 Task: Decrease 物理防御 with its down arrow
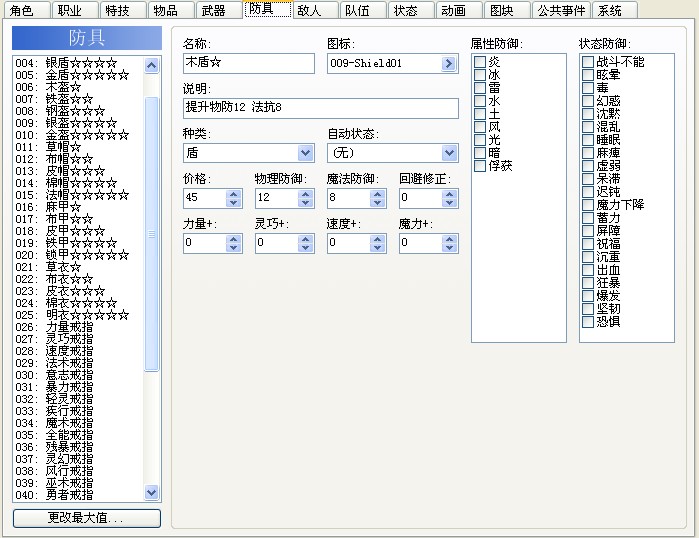click(x=305, y=203)
